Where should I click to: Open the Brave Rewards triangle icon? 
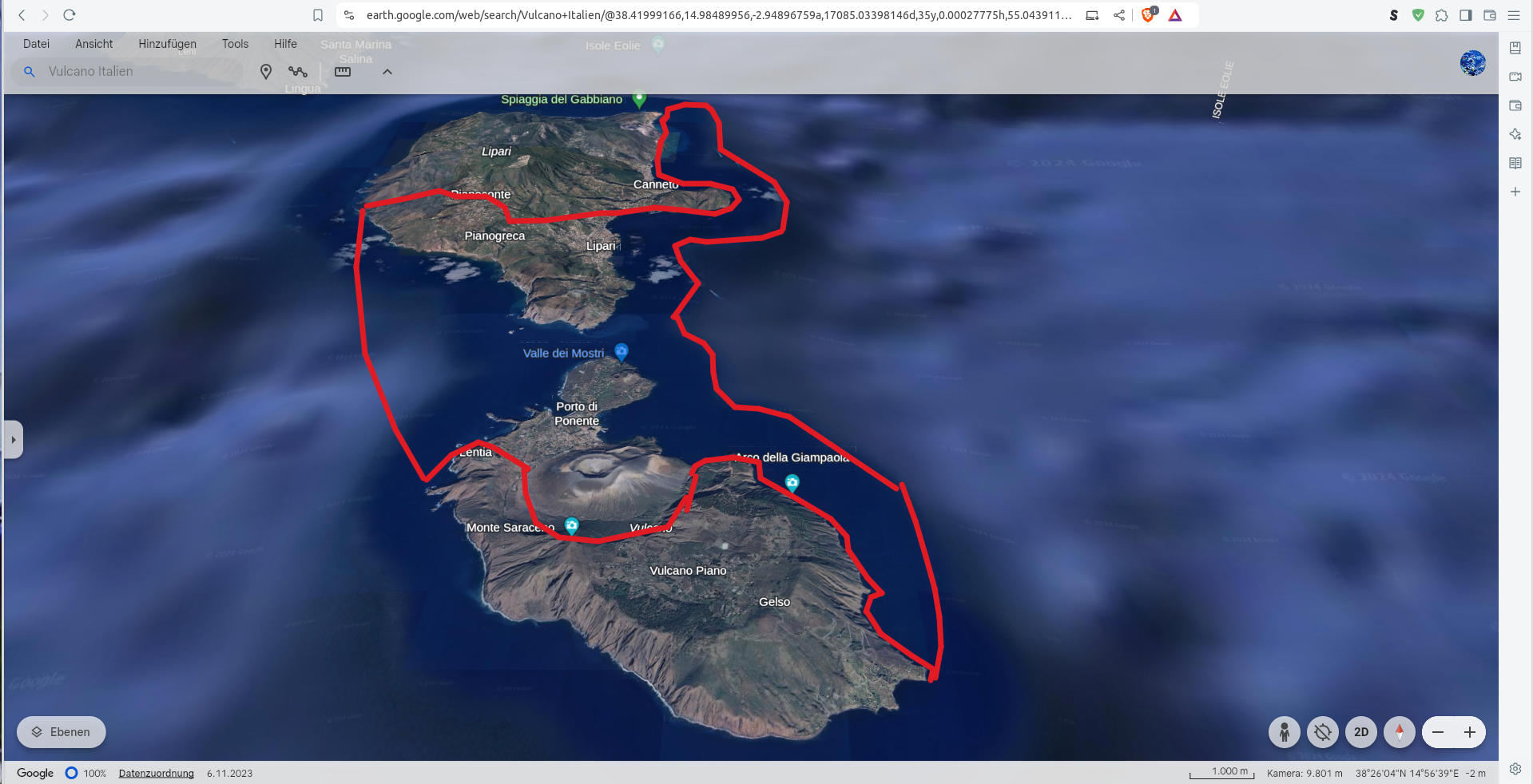[1175, 15]
